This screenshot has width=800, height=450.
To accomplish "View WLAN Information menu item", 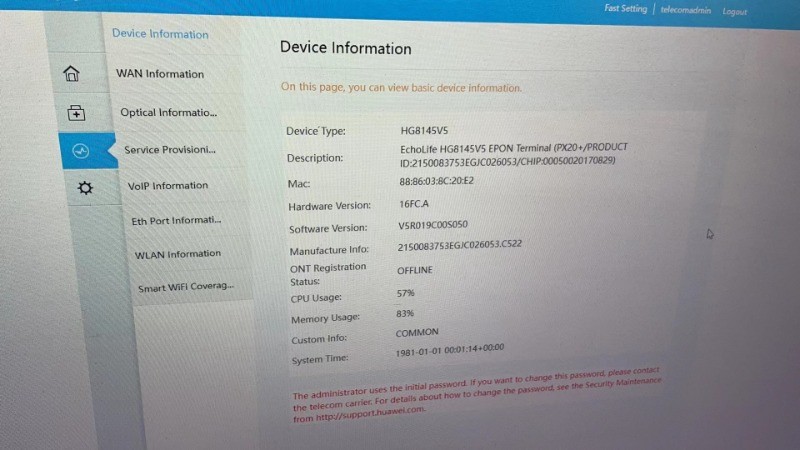I will coord(178,254).
